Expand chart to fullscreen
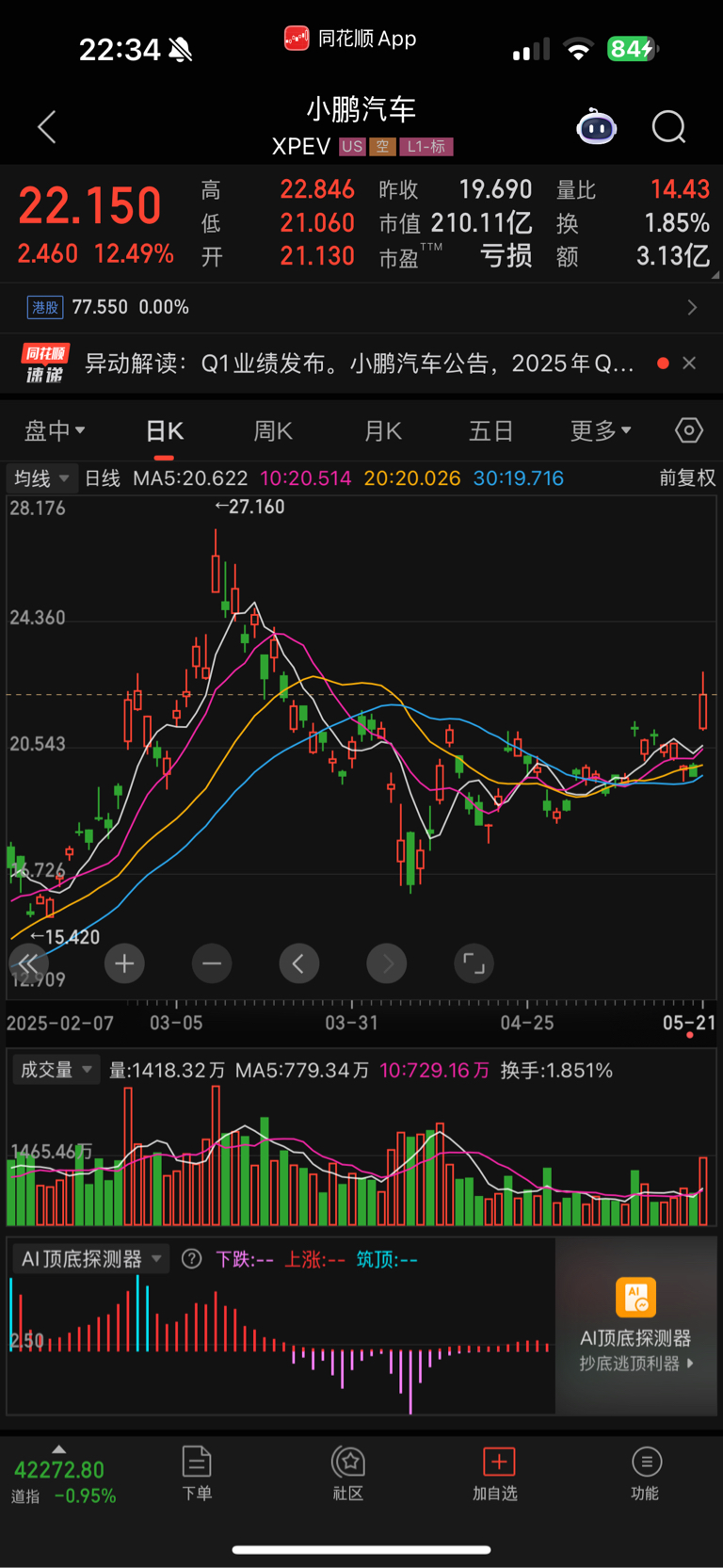 coord(474,963)
